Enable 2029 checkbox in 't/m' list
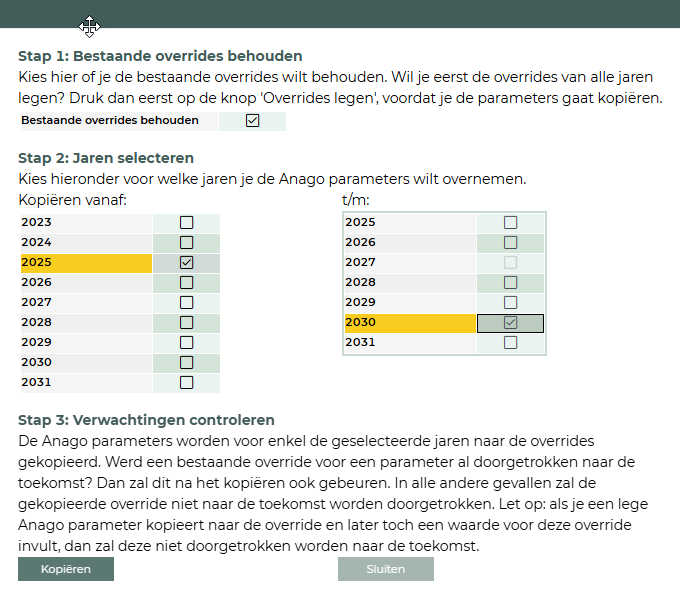Screen dimensions: 680x597 click(511, 302)
